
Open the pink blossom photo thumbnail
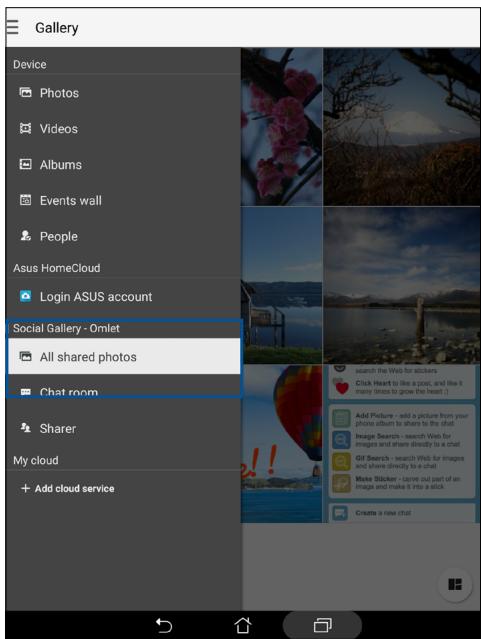[x=281, y=127]
